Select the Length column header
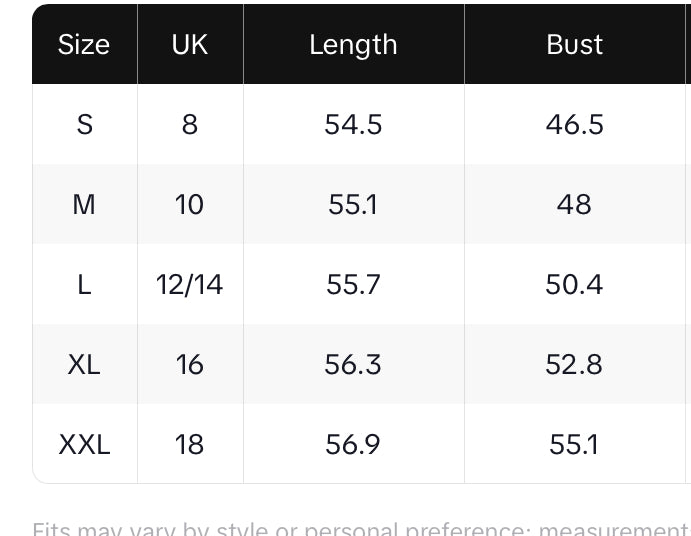The image size is (691, 536). pos(353,45)
